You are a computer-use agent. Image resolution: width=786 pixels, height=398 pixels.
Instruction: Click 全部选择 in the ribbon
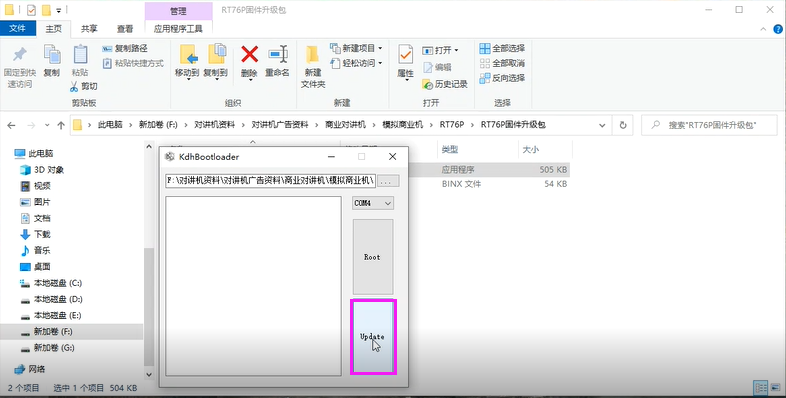coord(502,48)
